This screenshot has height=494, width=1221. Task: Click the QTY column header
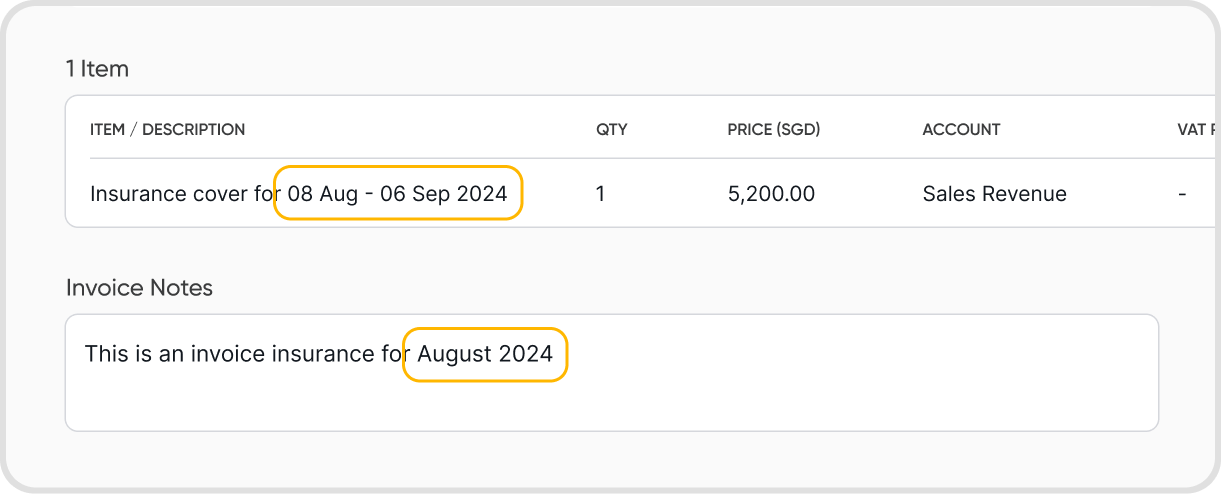pyautogui.click(x=611, y=130)
